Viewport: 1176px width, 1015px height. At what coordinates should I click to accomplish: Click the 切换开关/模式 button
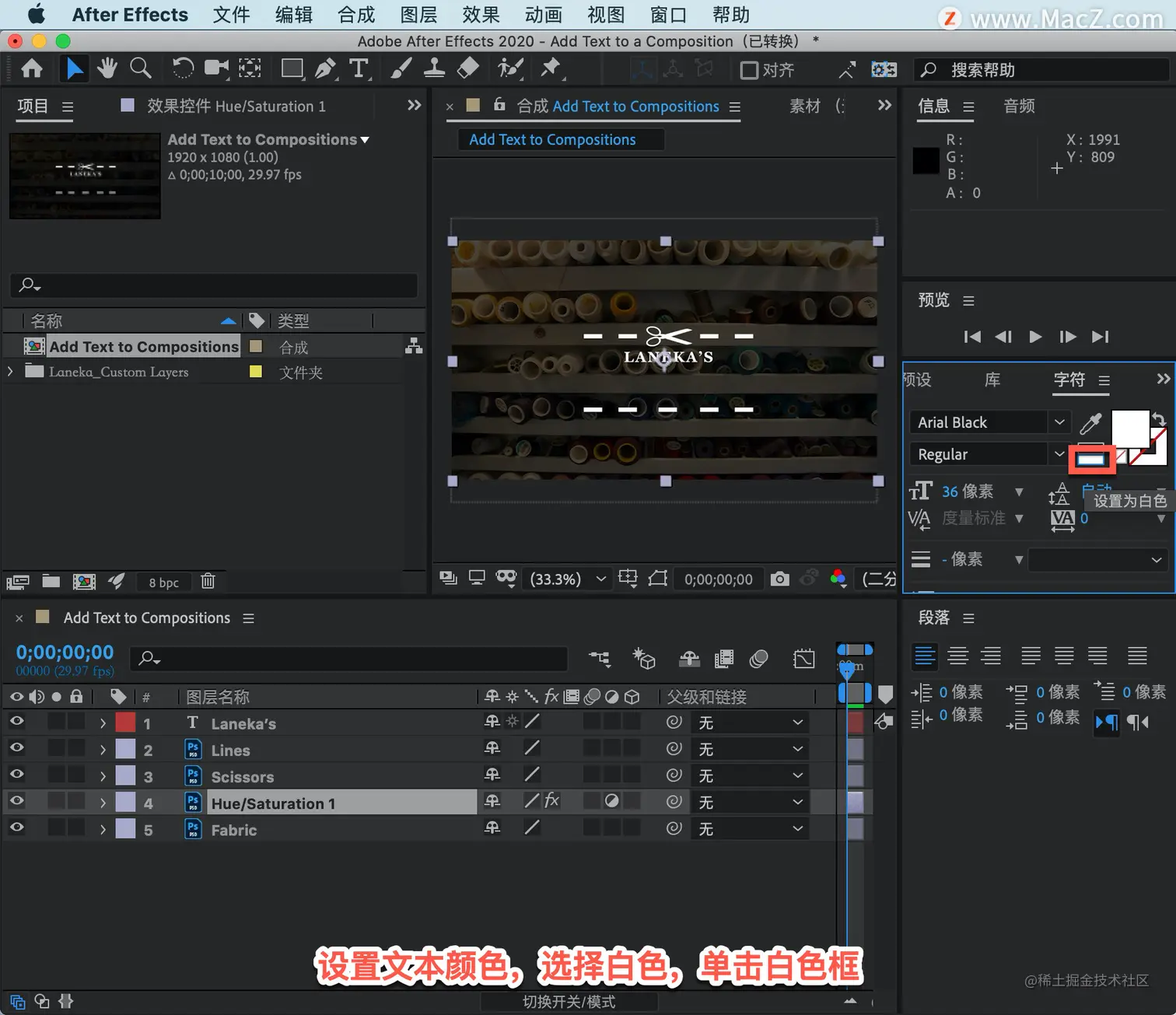tap(569, 1002)
